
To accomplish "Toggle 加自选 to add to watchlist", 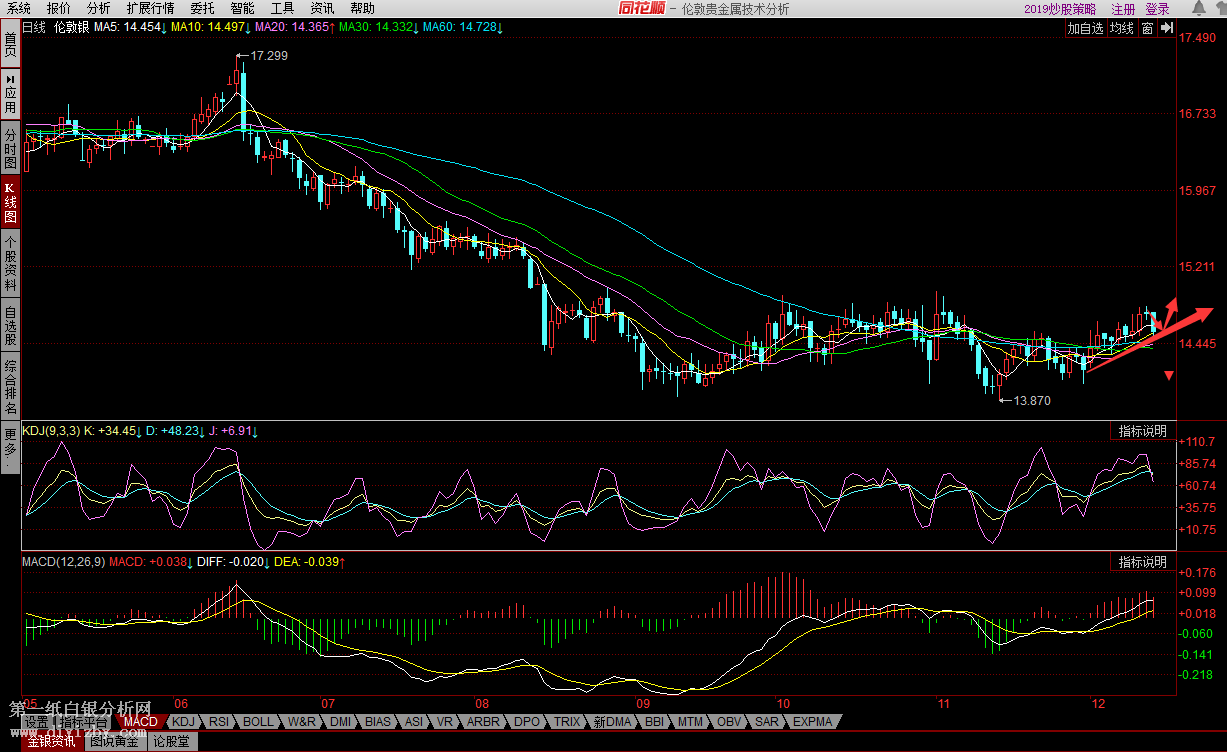I will [1085, 29].
